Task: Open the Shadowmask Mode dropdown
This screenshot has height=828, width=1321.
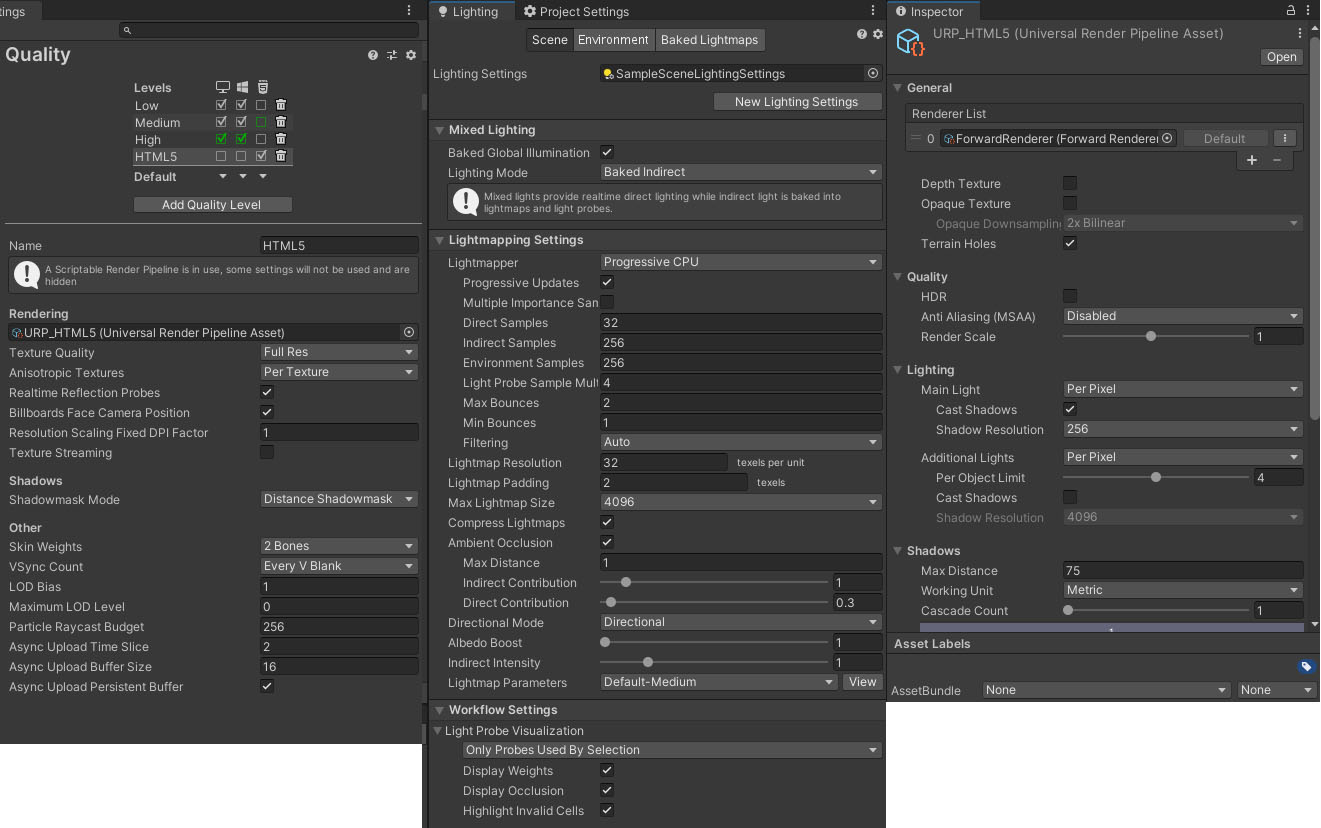Action: pyautogui.click(x=338, y=499)
